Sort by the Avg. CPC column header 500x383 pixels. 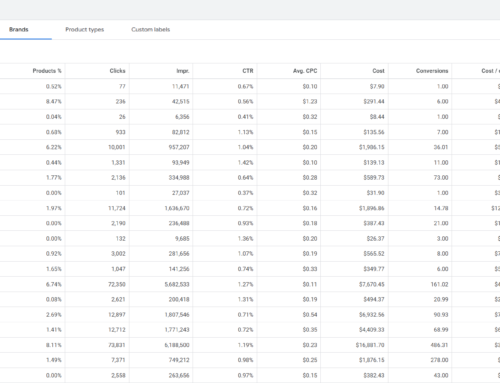(305, 71)
